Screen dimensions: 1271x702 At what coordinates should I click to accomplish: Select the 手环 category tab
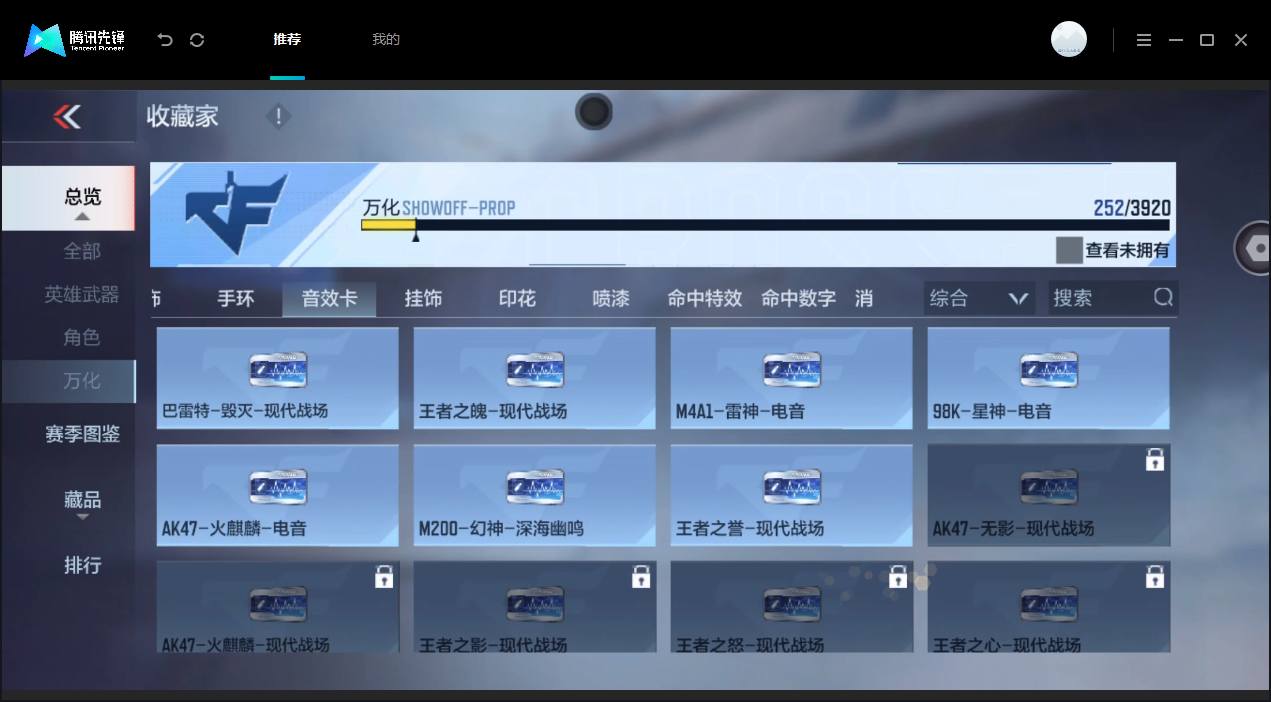click(x=236, y=298)
